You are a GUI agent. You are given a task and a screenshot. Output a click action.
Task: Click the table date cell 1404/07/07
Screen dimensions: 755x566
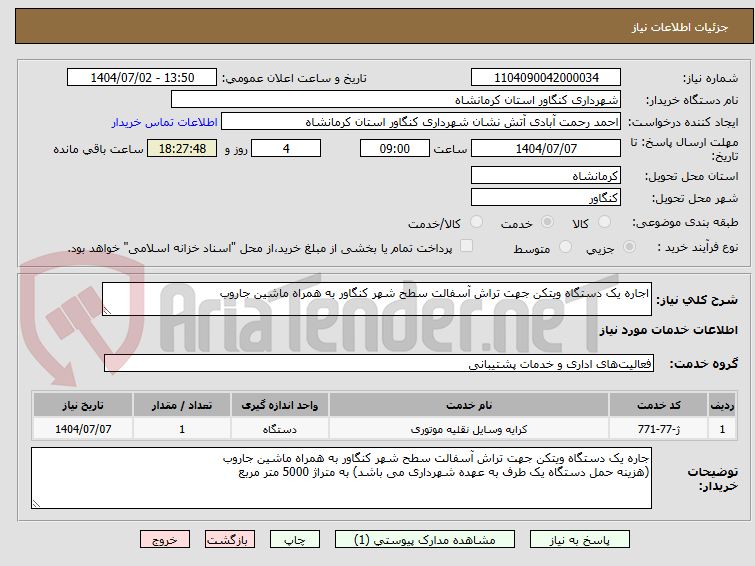[x=83, y=429]
